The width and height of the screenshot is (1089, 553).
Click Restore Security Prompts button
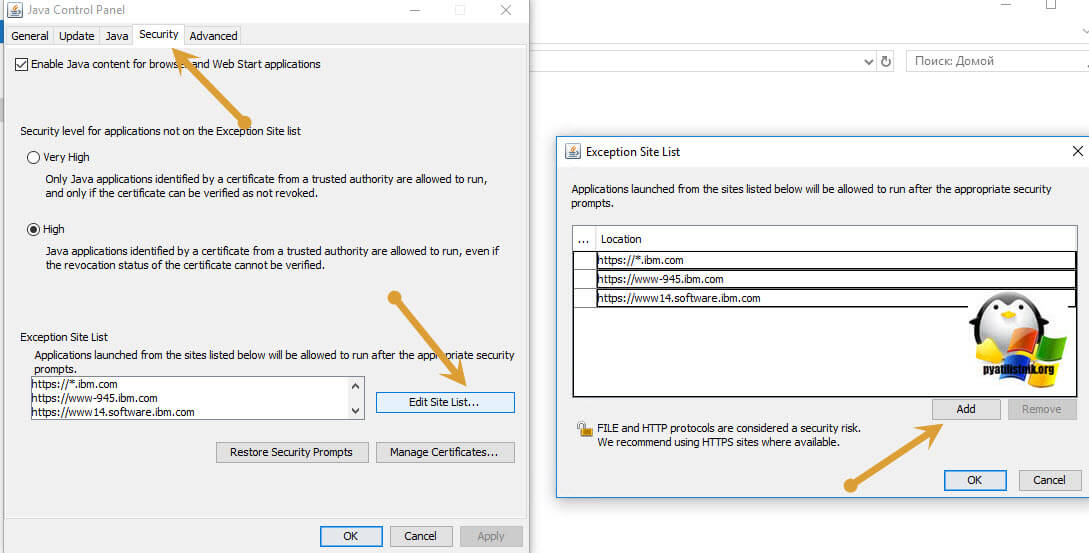(x=291, y=452)
